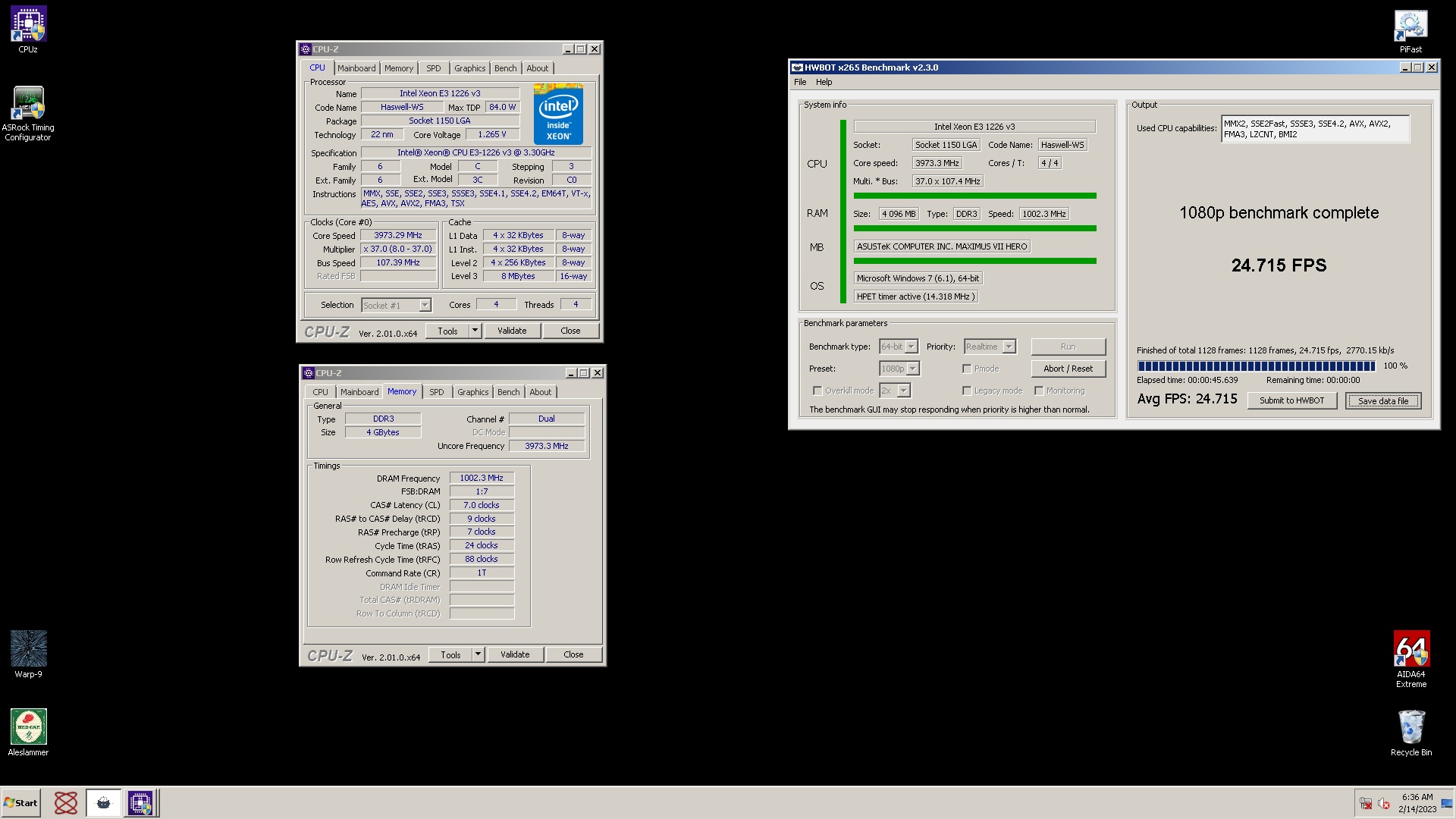Click Tools button in lower CPU-Z
Screen dimensions: 1456x819
(450, 654)
